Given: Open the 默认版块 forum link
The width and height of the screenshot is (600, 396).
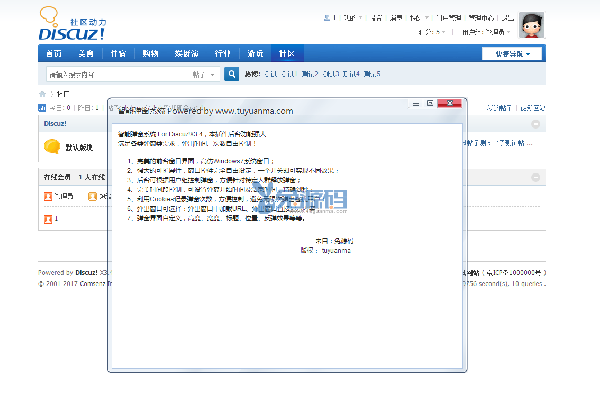Looking at the screenshot, I should tap(79, 147).
